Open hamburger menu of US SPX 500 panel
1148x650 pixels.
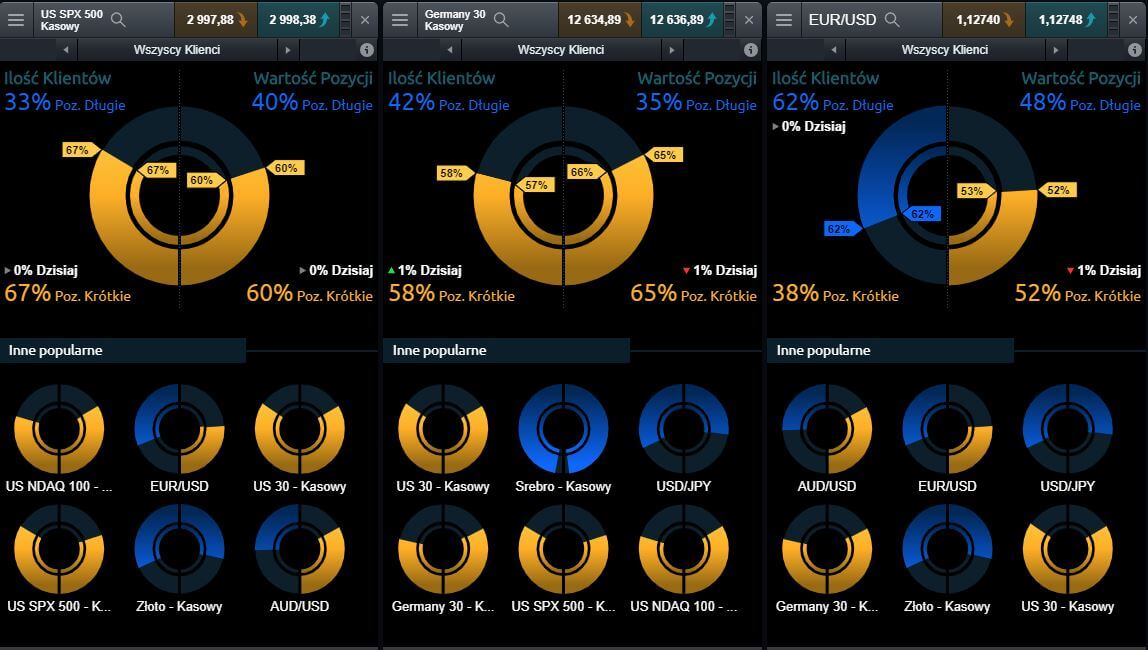16,19
